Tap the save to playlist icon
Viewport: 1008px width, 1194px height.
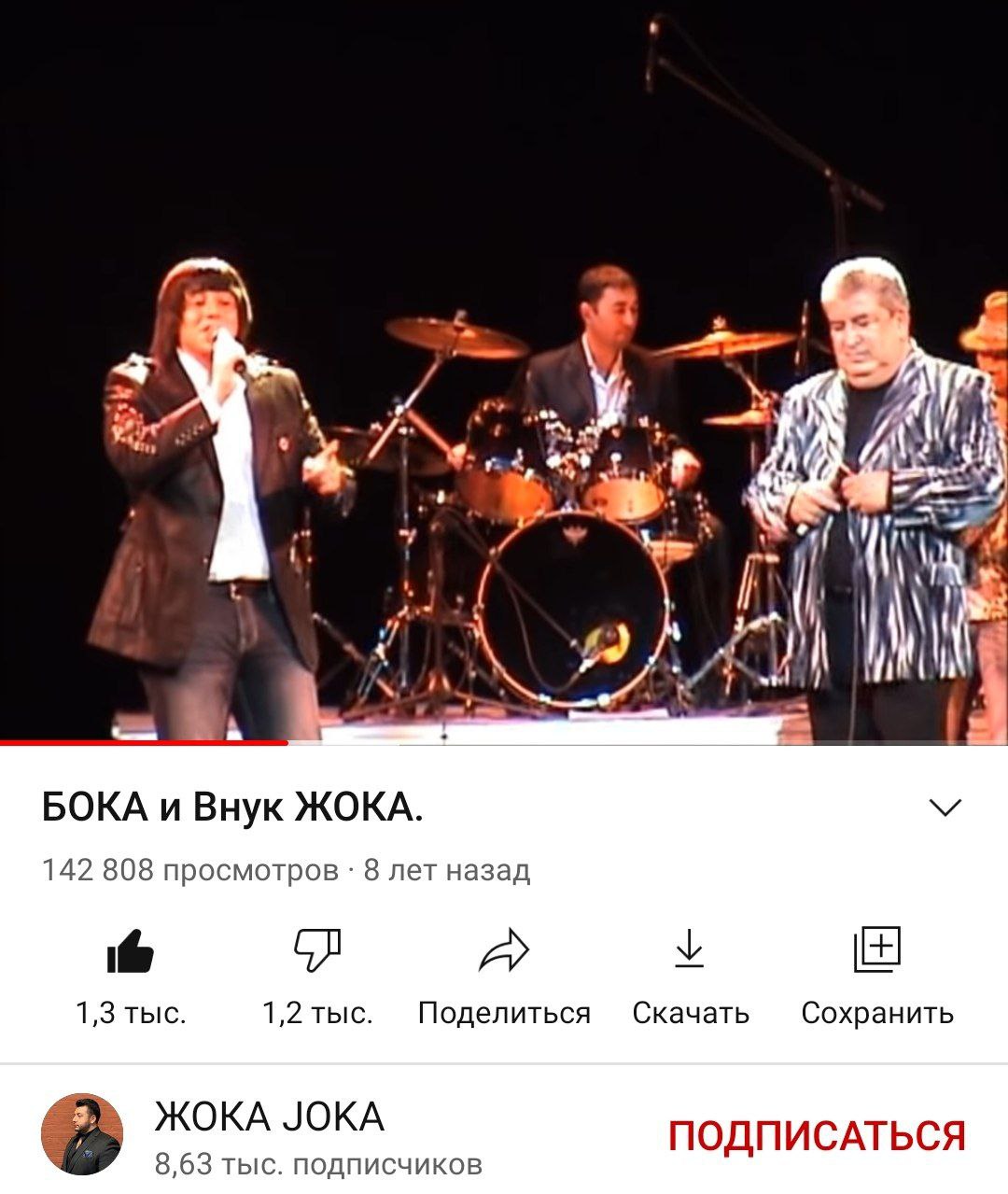coord(877,949)
